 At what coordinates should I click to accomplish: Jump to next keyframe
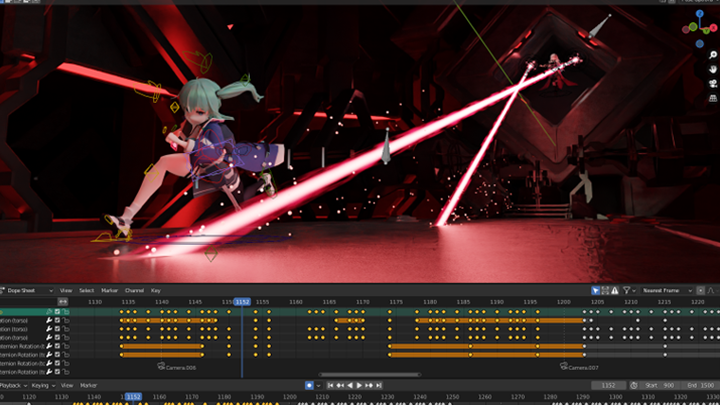pos(369,386)
